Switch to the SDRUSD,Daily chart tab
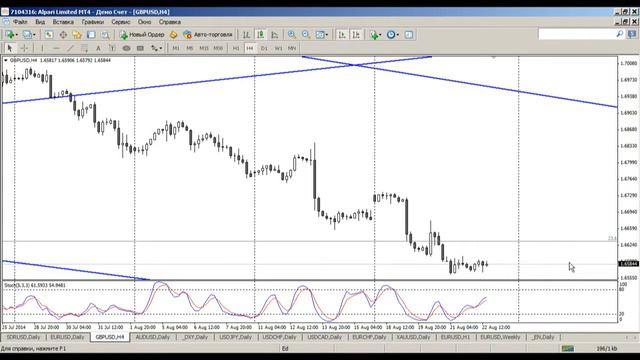 [24, 337]
